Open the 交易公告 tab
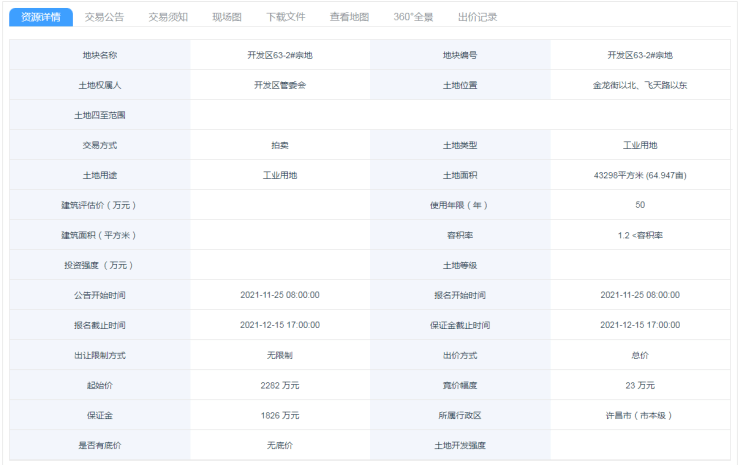 tap(105, 17)
